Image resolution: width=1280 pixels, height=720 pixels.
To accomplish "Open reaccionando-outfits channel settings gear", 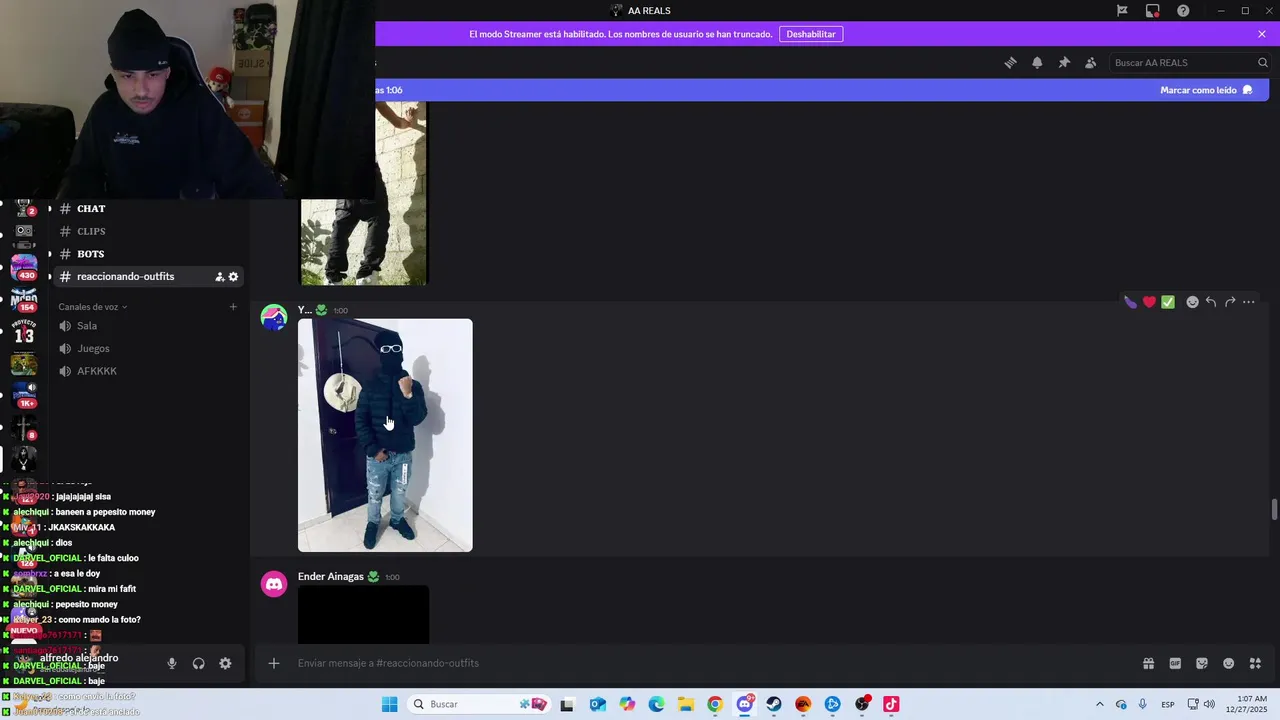I will 234,277.
